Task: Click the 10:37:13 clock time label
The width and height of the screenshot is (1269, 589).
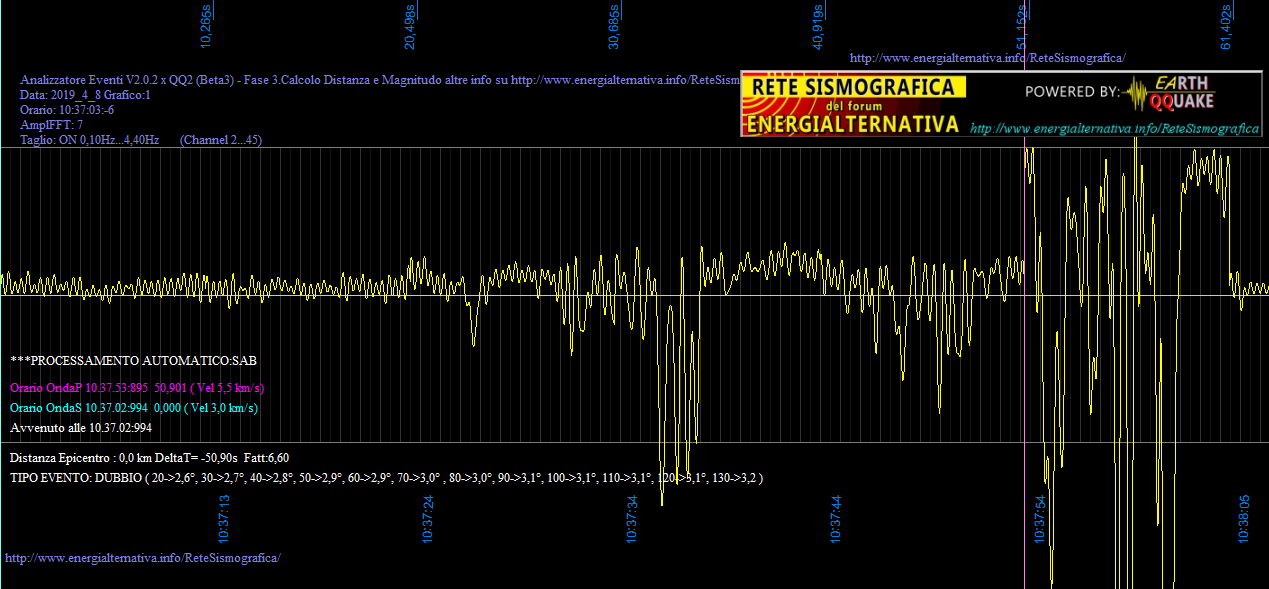Action: tap(224, 518)
